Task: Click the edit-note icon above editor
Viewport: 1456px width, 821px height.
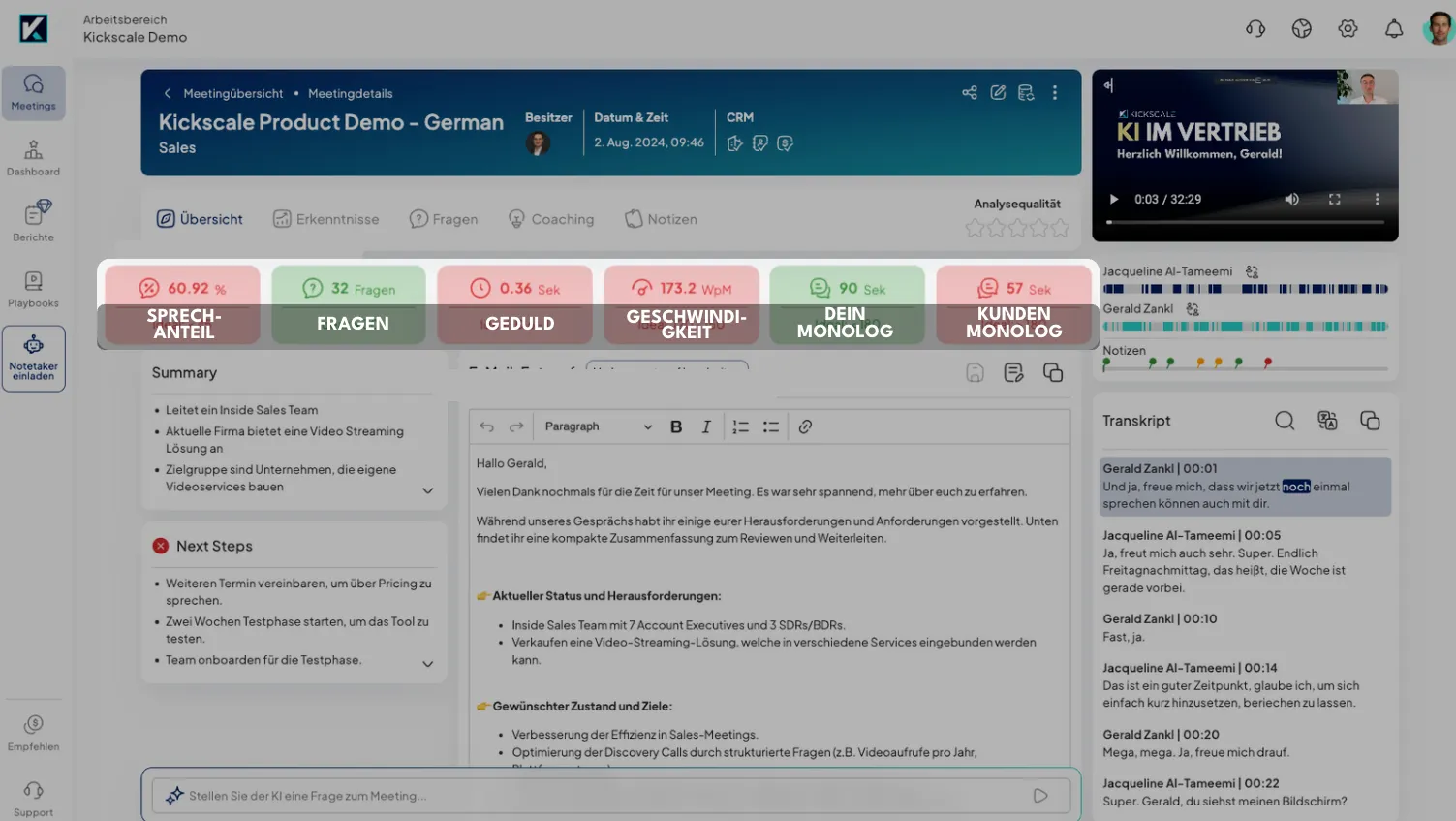Action: [1014, 372]
